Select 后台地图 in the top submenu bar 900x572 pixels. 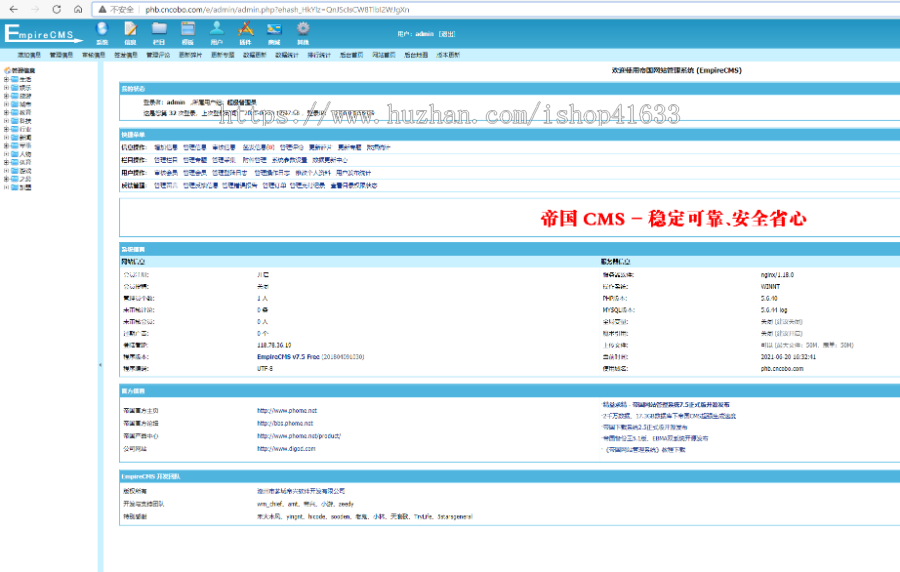click(x=416, y=55)
